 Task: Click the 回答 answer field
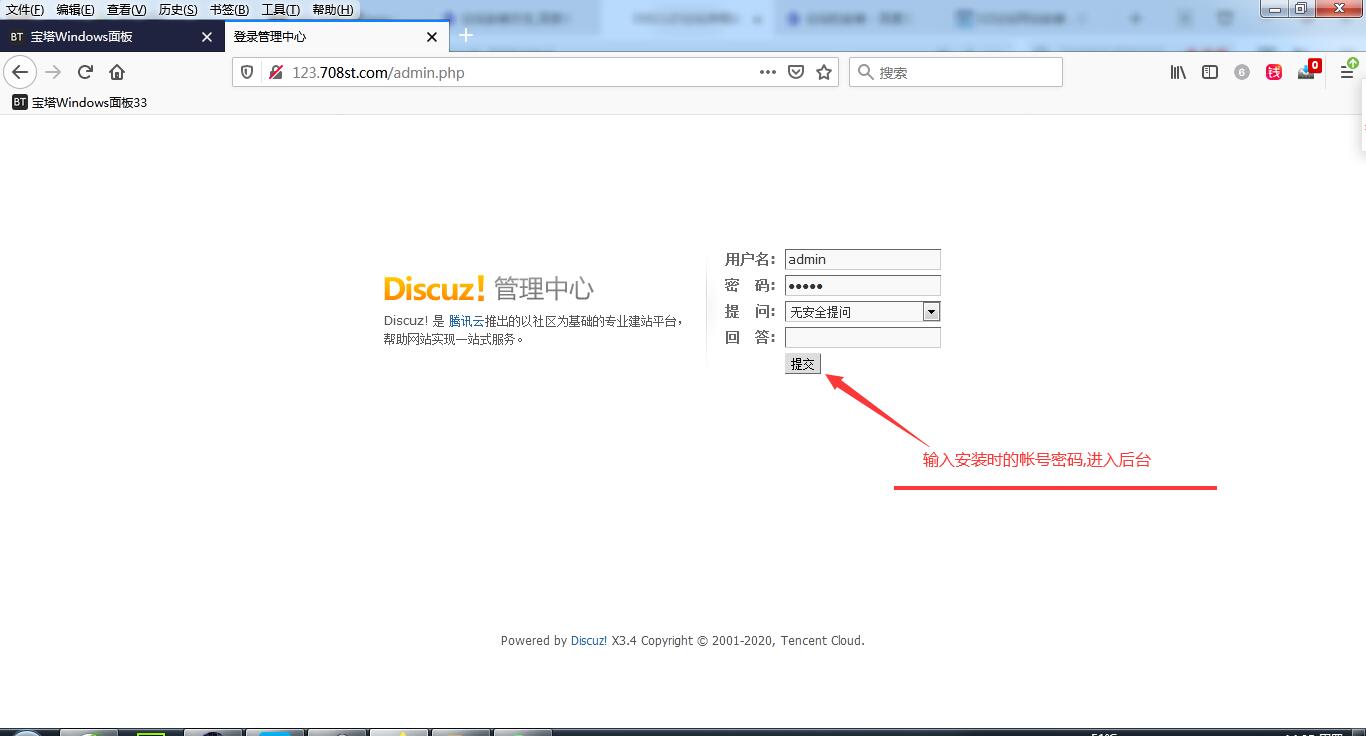click(863, 338)
